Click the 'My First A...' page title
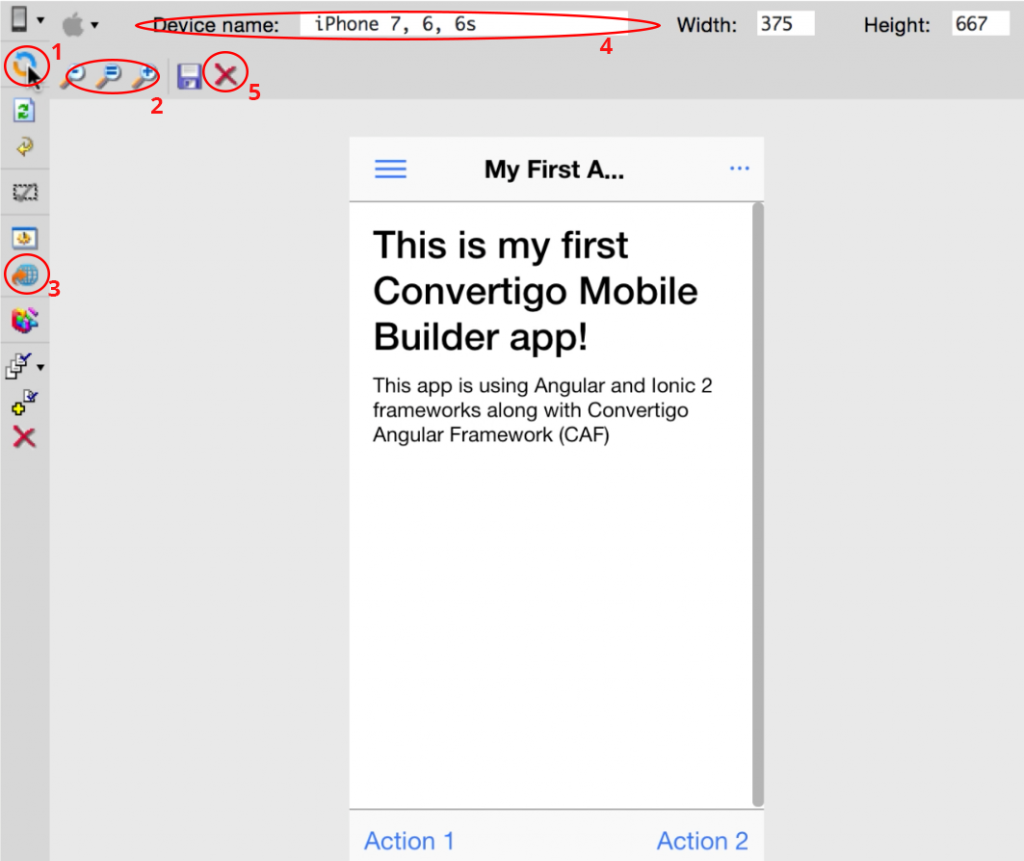The image size is (1024, 861). tap(554, 169)
